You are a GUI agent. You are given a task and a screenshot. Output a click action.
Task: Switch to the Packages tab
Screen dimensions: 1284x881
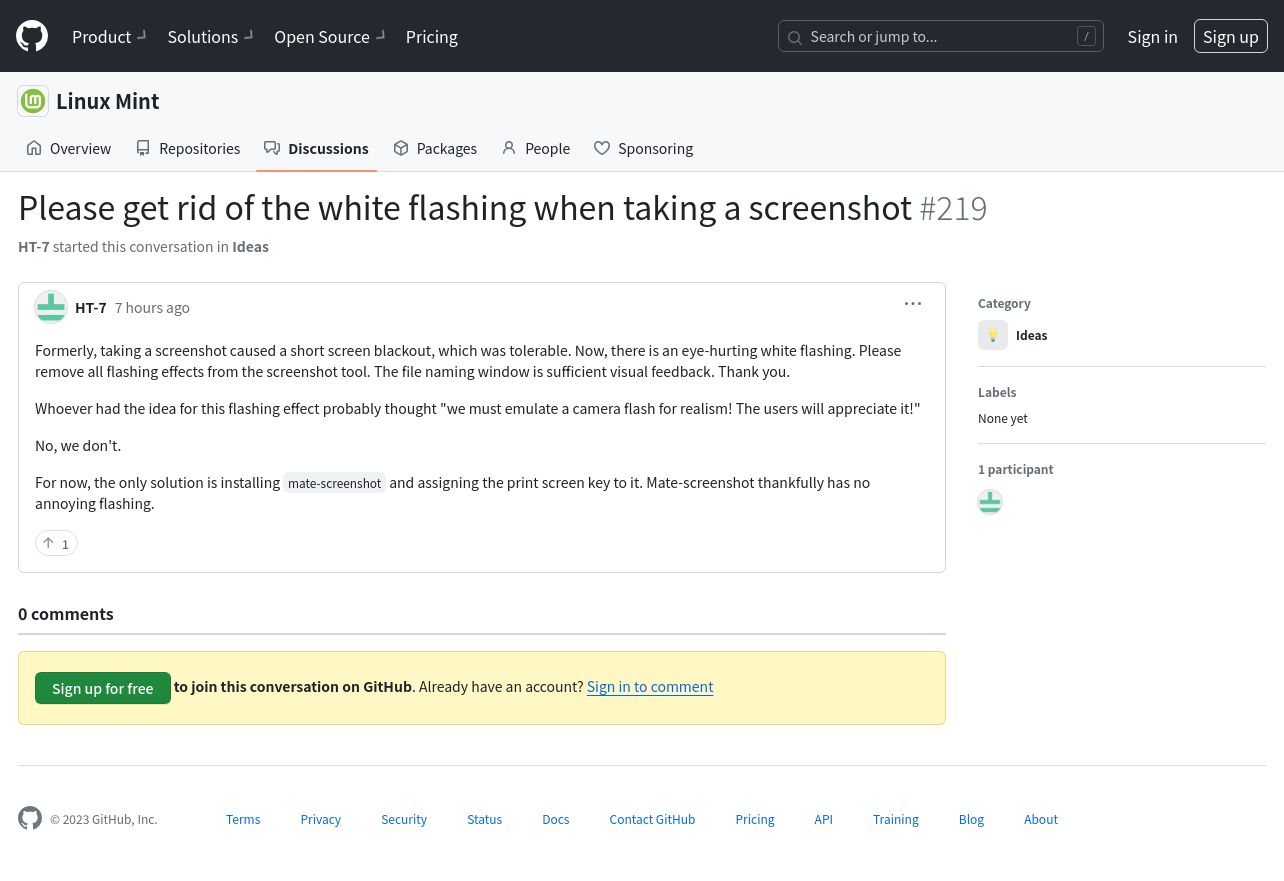pos(435,148)
